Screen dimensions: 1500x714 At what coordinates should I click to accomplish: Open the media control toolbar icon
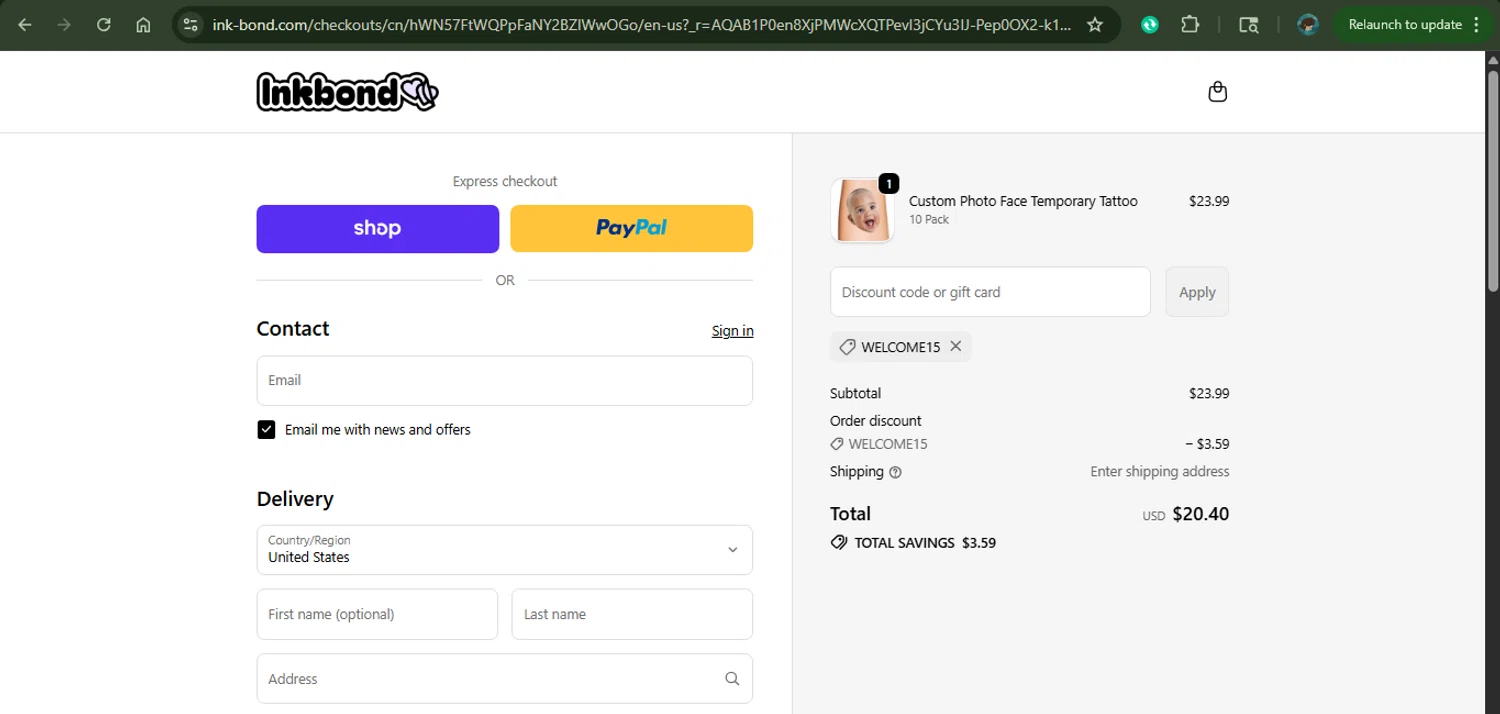pyautogui.click(x=1248, y=25)
